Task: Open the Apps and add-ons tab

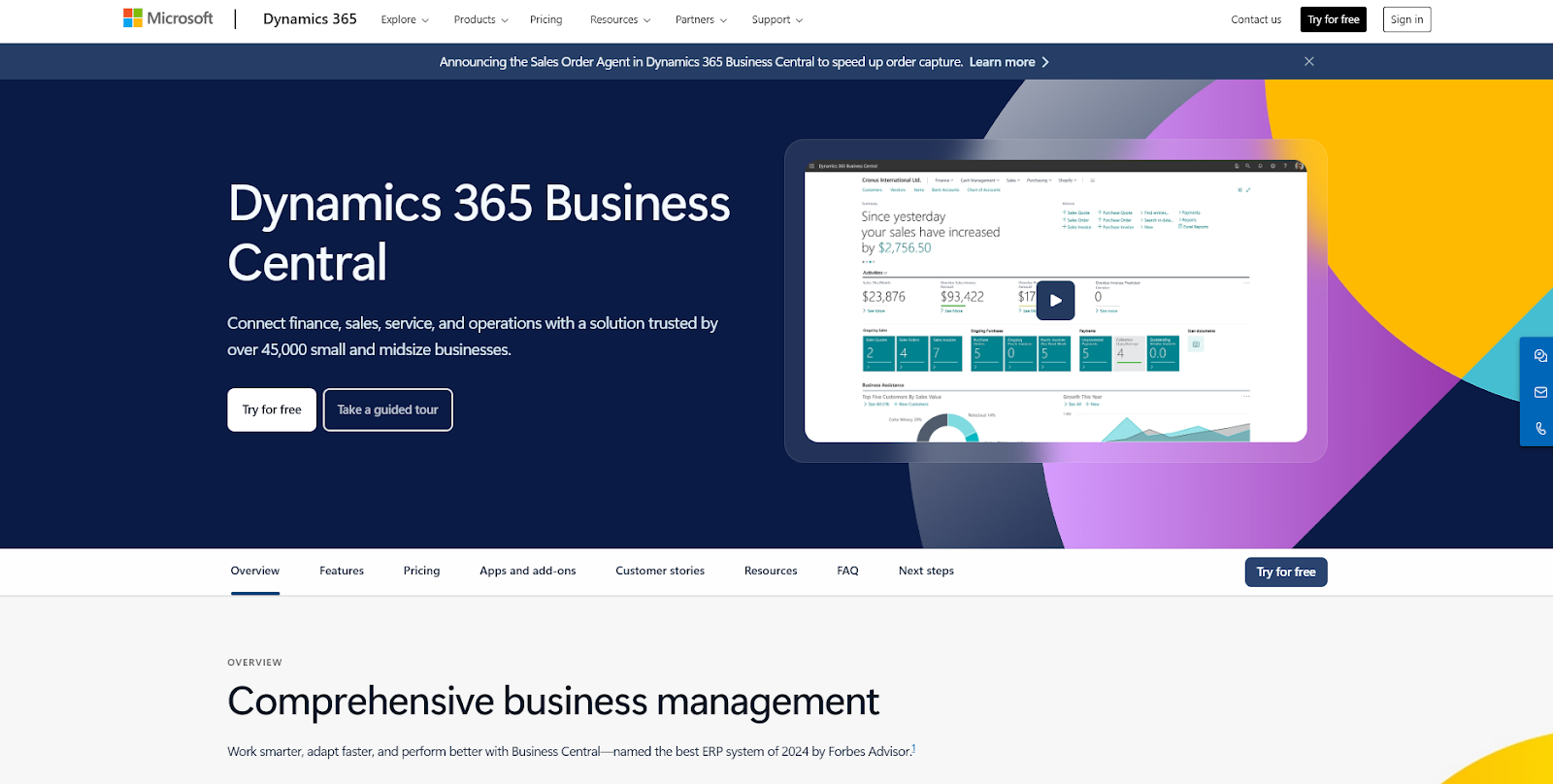Action: [528, 571]
